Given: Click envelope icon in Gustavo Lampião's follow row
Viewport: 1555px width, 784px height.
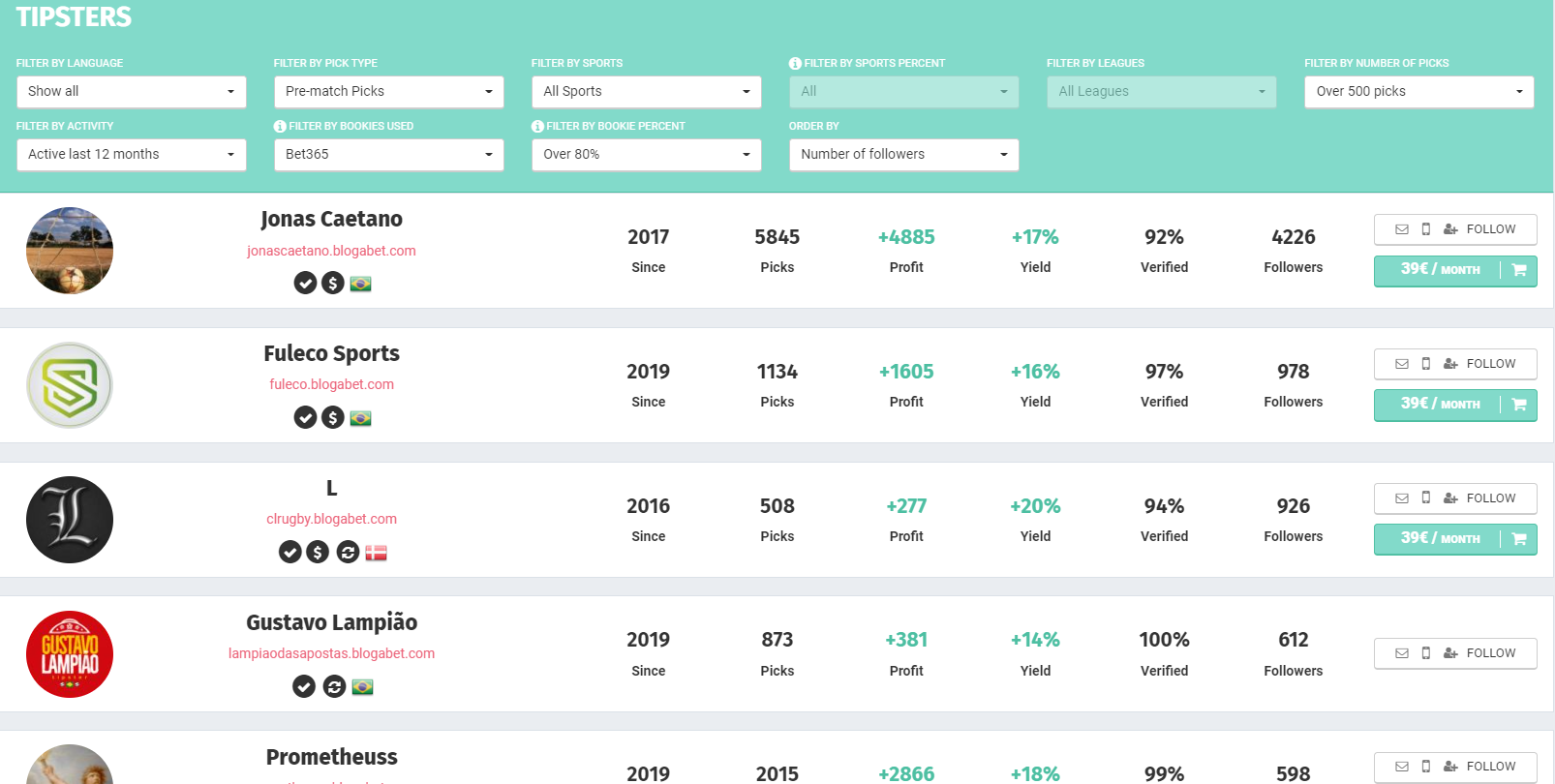Looking at the screenshot, I should [x=1401, y=653].
